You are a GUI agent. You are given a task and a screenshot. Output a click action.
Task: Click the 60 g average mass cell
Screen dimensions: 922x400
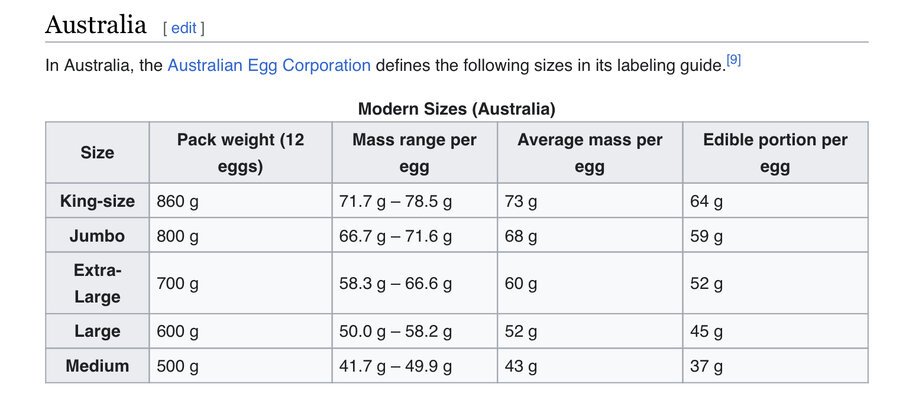point(521,283)
